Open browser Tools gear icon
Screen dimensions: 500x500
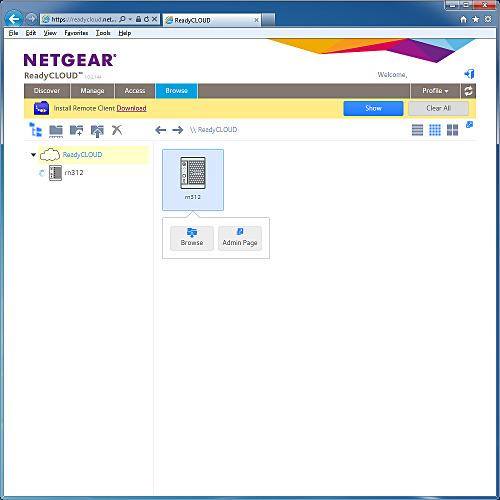click(488, 19)
